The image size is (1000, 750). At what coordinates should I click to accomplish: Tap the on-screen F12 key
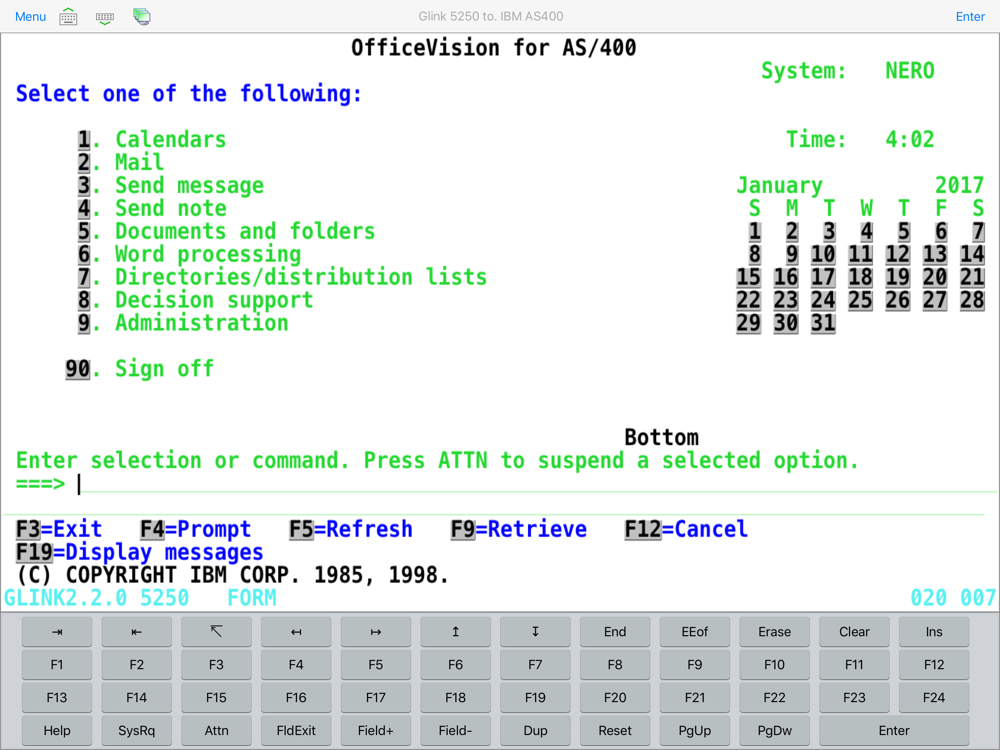934,665
